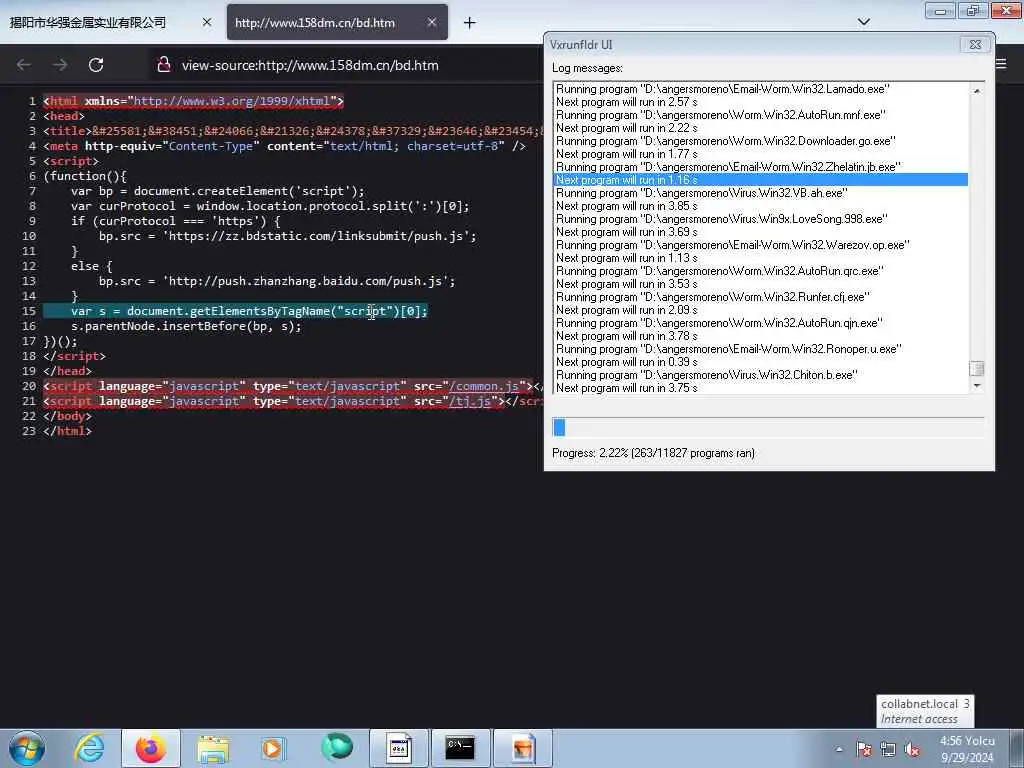The height and width of the screenshot is (768, 1024).
Task: Click the muted volume tray icon
Action: pos(912,749)
